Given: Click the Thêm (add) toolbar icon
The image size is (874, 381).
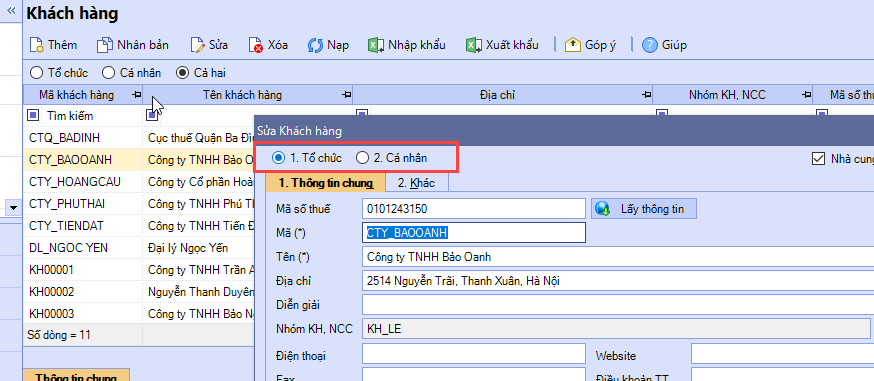Looking at the screenshot, I should tap(36, 45).
